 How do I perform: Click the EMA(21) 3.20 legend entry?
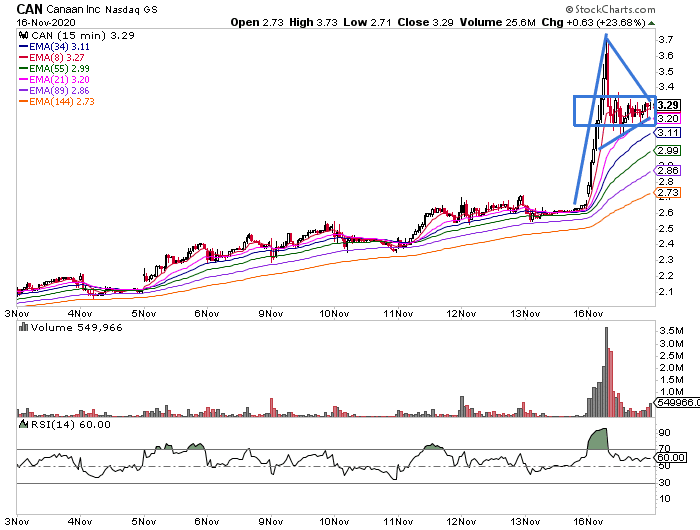tap(54, 79)
